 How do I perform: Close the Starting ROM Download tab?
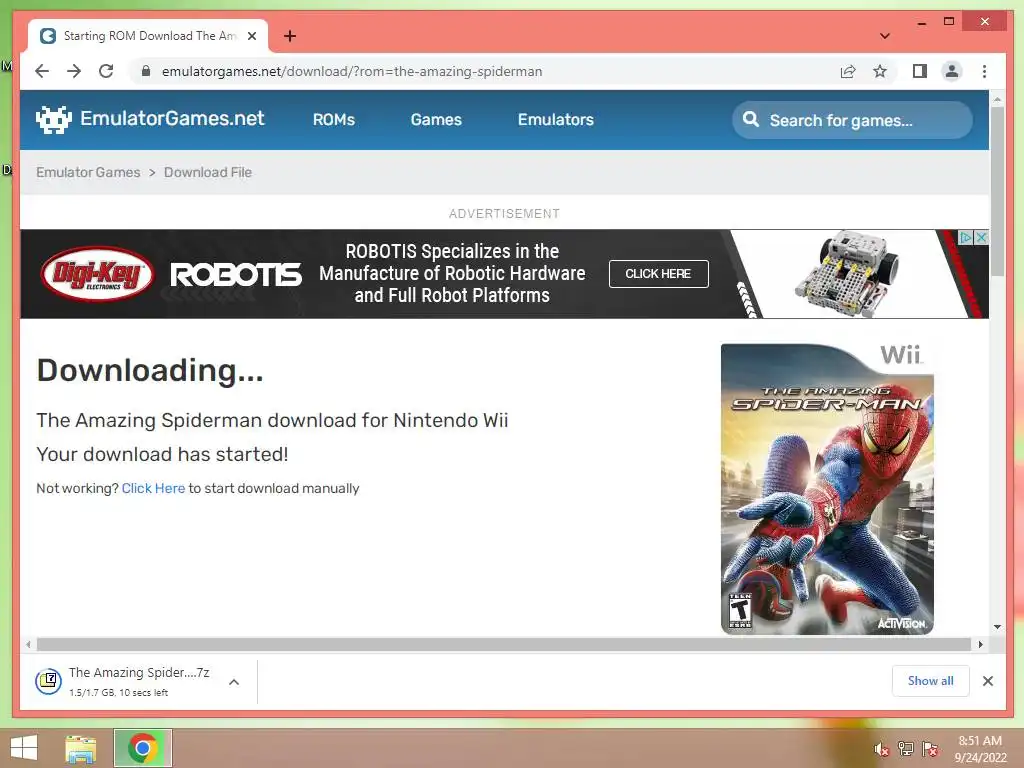(252, 36)
